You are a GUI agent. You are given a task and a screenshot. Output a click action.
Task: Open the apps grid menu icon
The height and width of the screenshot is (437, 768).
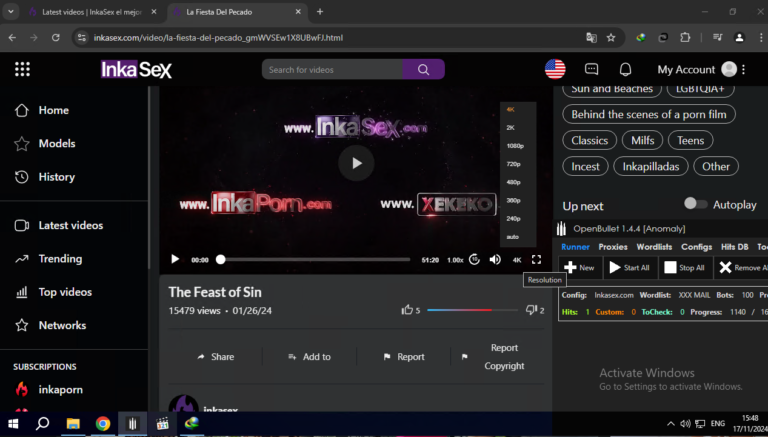(22, 69)
